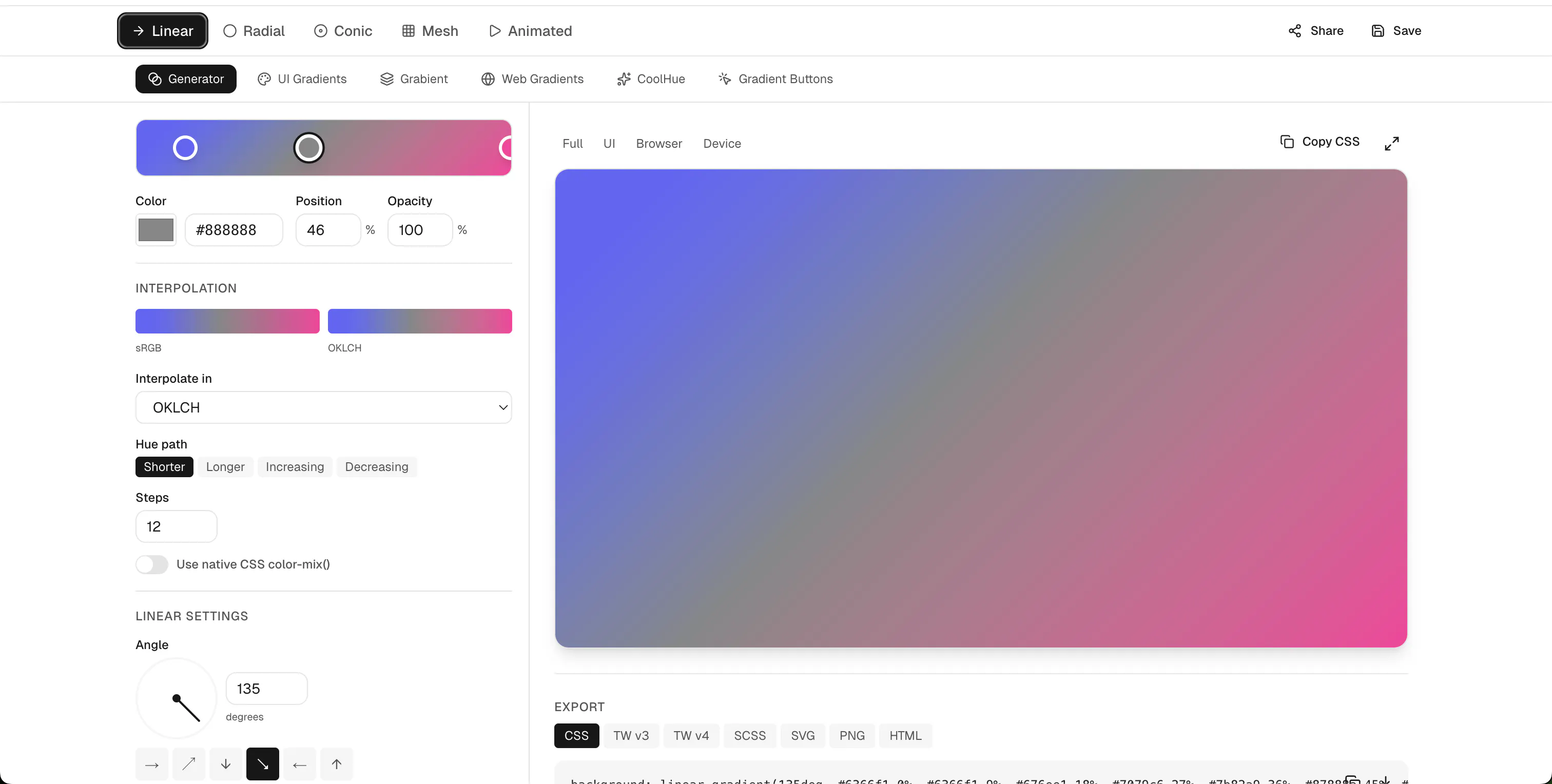1552x784 pixels.
Task: Select the Increasing hue path
Action: (x=295, y=467)
